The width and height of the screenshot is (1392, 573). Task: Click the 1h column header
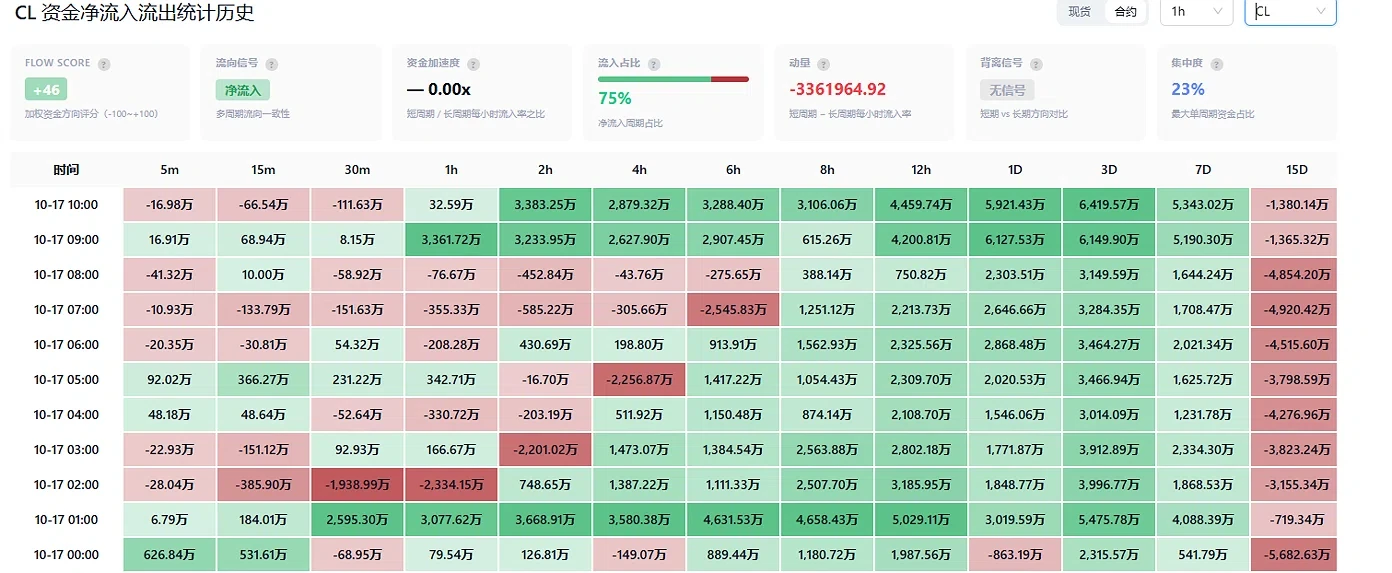coord(451,170)
